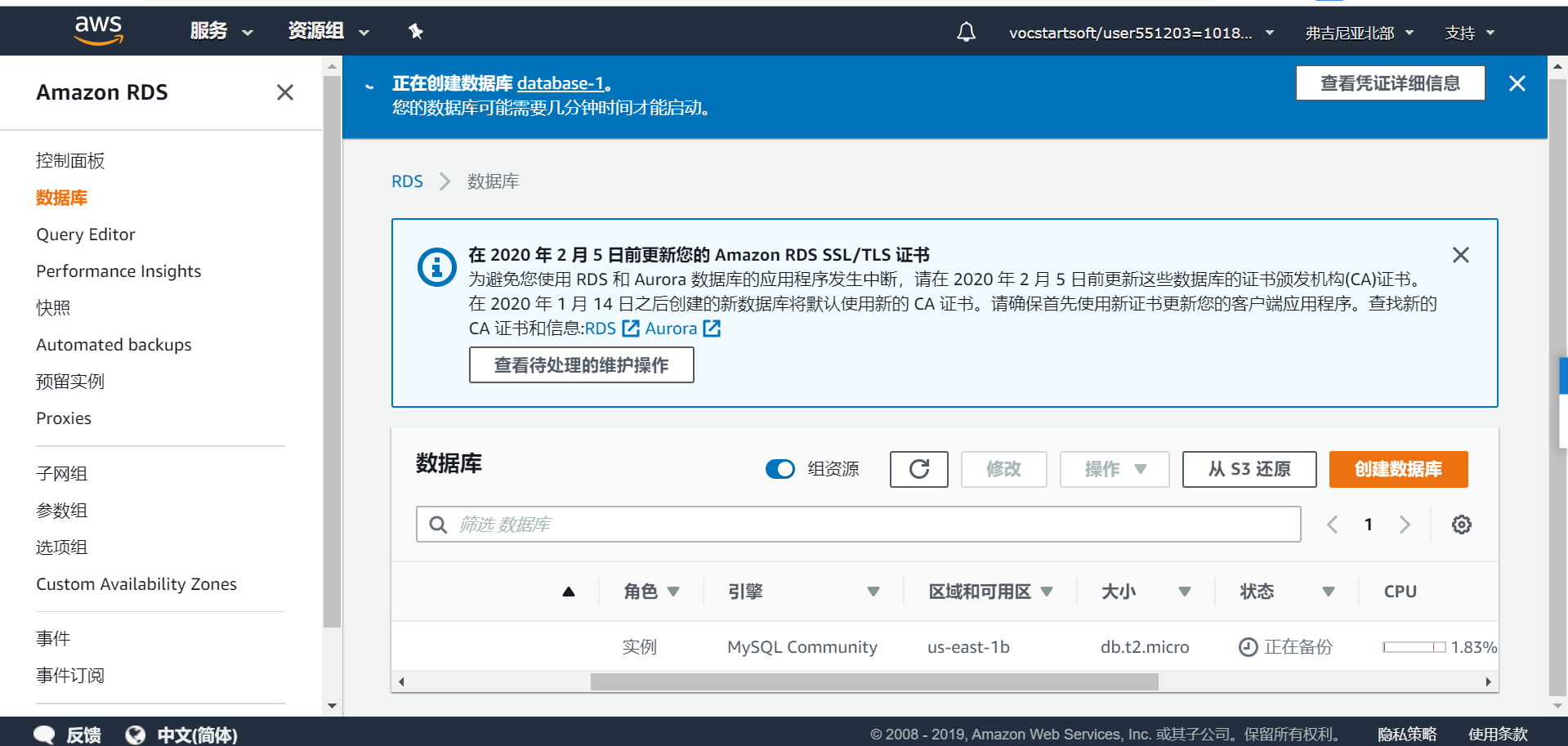The width and height of the screenshot is (1568, 746).
Task: Toggle the 组资源 switch
Action: (x=780, y=469)
